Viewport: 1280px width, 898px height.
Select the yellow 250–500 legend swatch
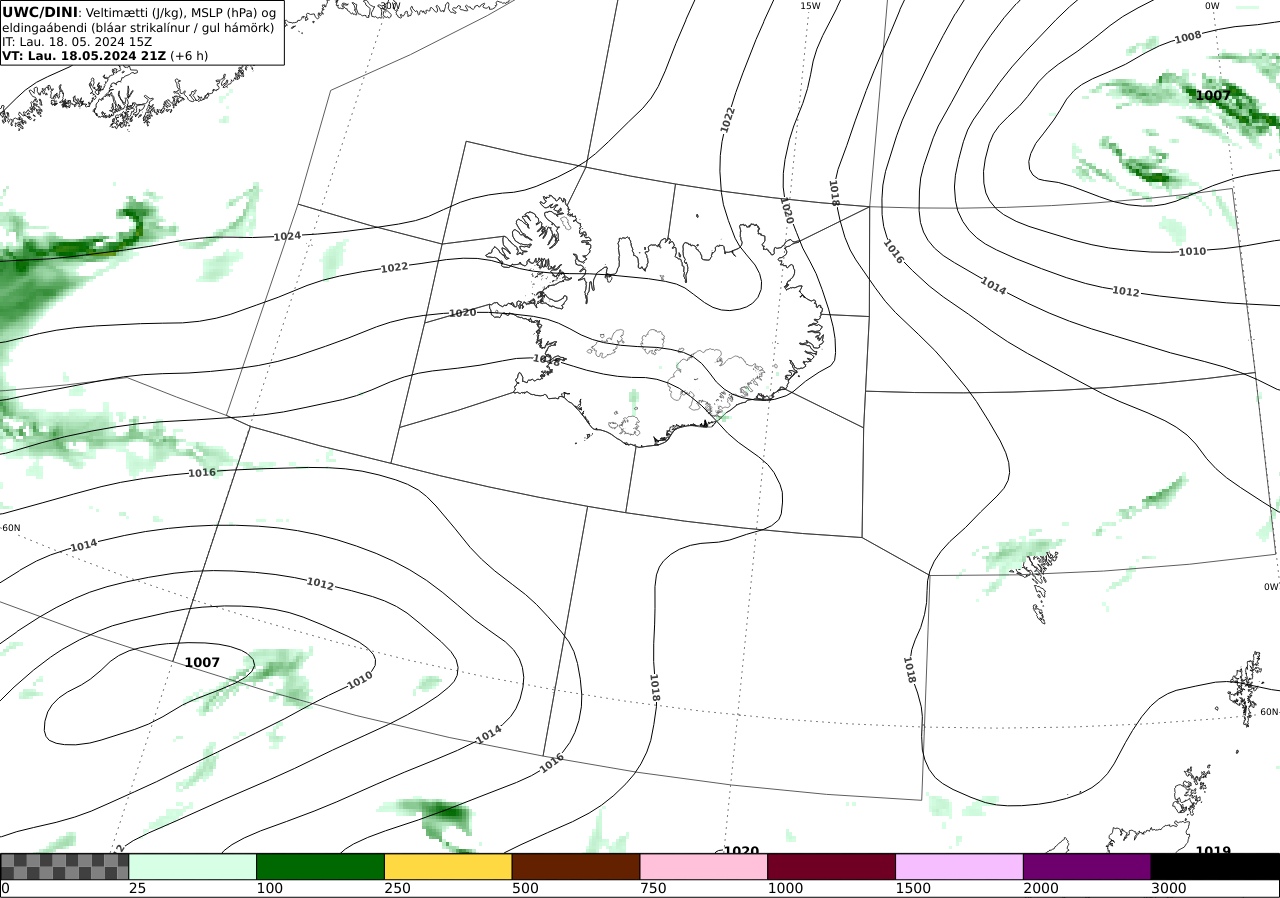pyautogui.click(x=448, y=866)
